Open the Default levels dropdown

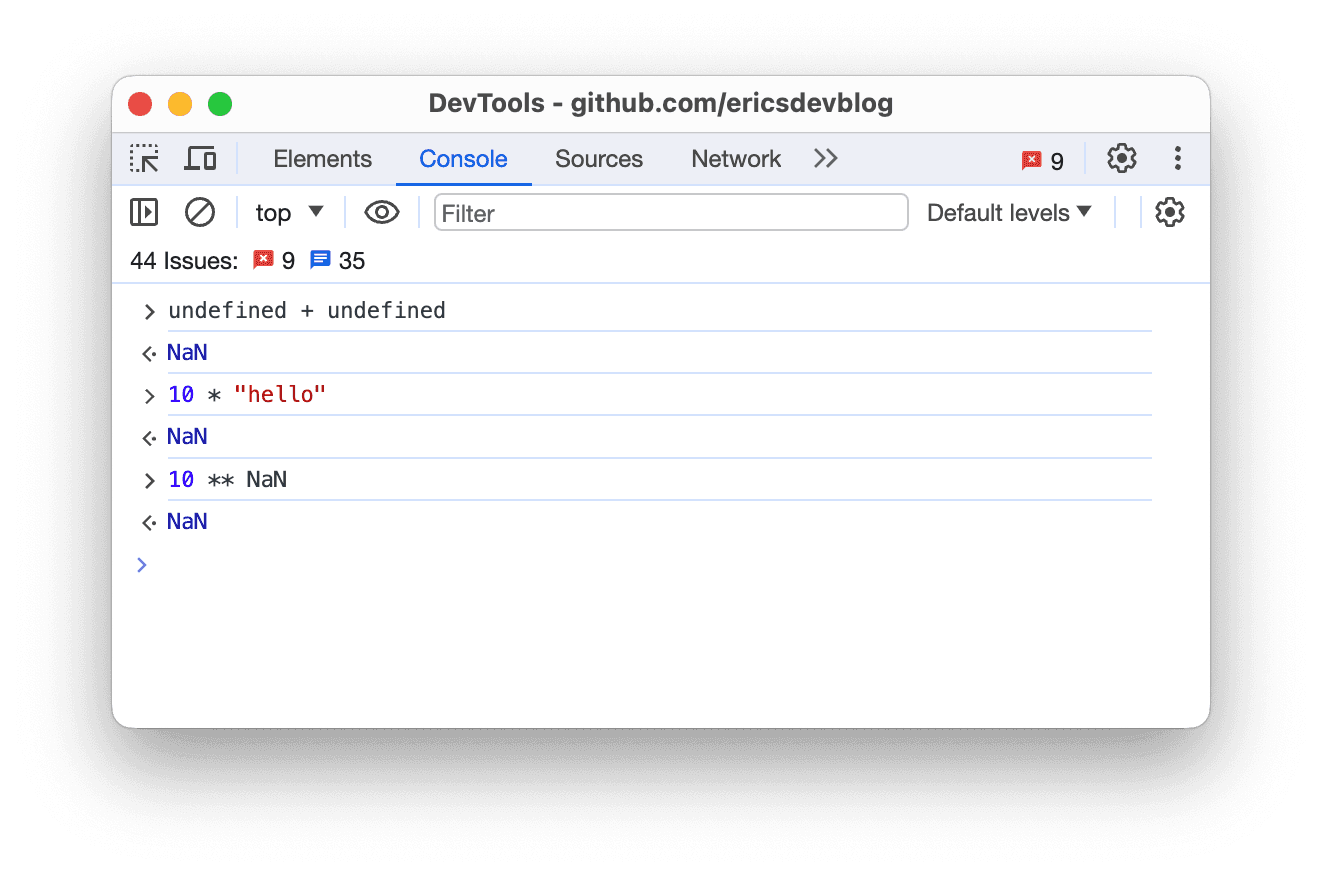tap(1008, 212)
